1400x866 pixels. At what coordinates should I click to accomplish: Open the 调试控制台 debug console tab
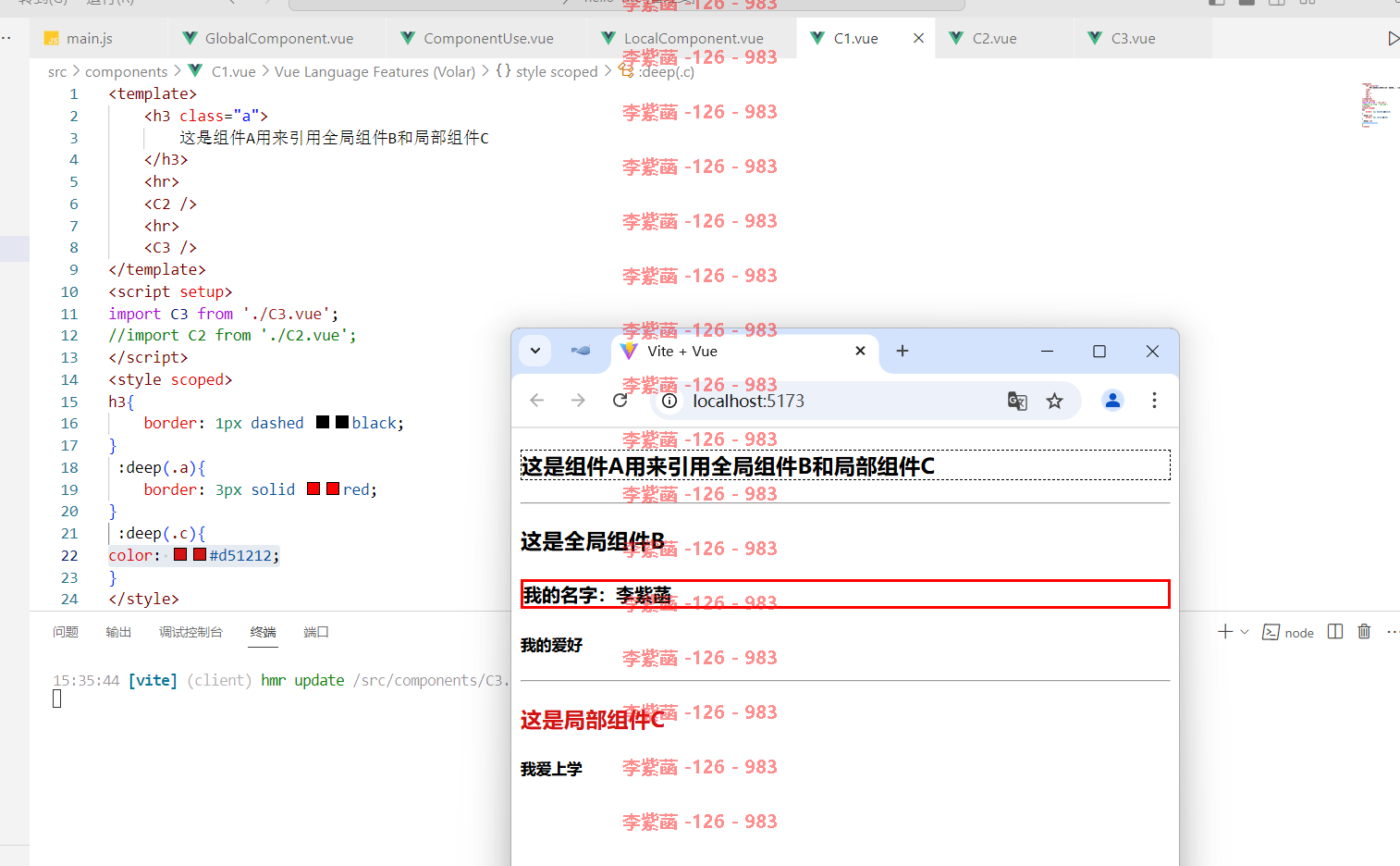[x=190, y=632]
